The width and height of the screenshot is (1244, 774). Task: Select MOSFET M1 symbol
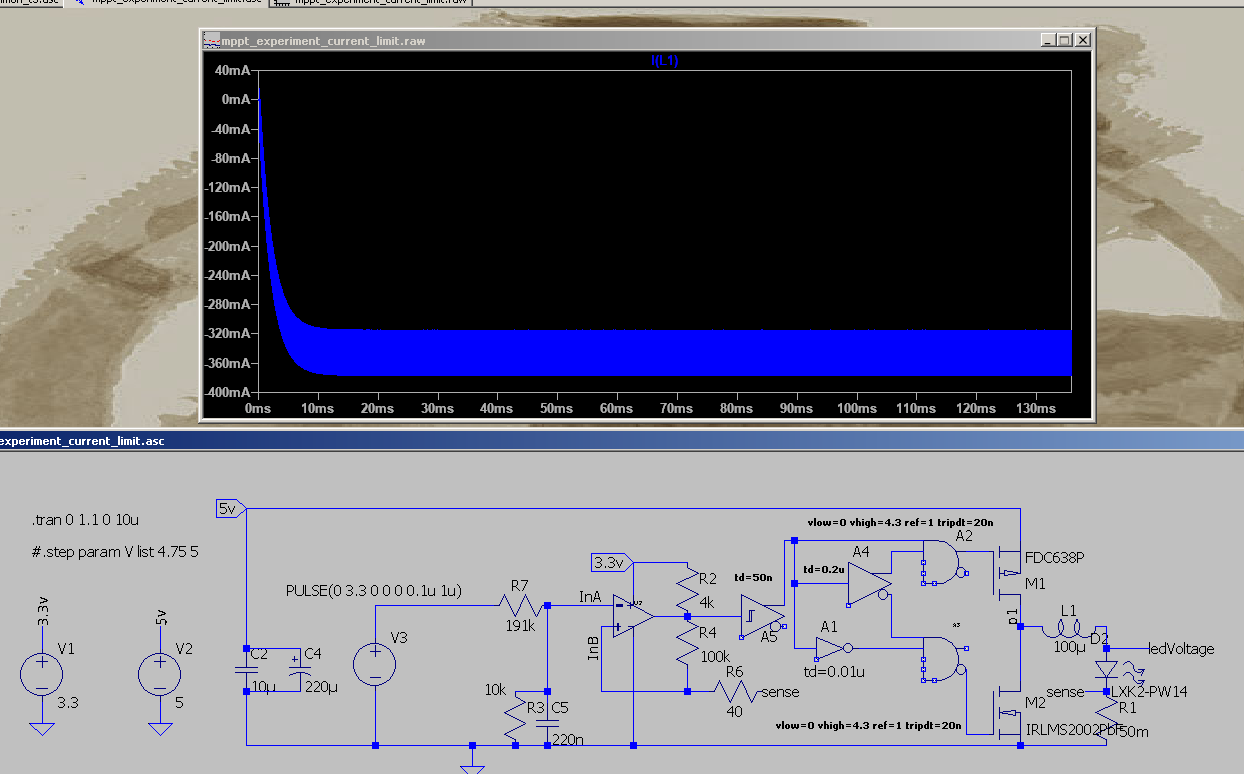pyautogui.click(x=1008, y=572)
